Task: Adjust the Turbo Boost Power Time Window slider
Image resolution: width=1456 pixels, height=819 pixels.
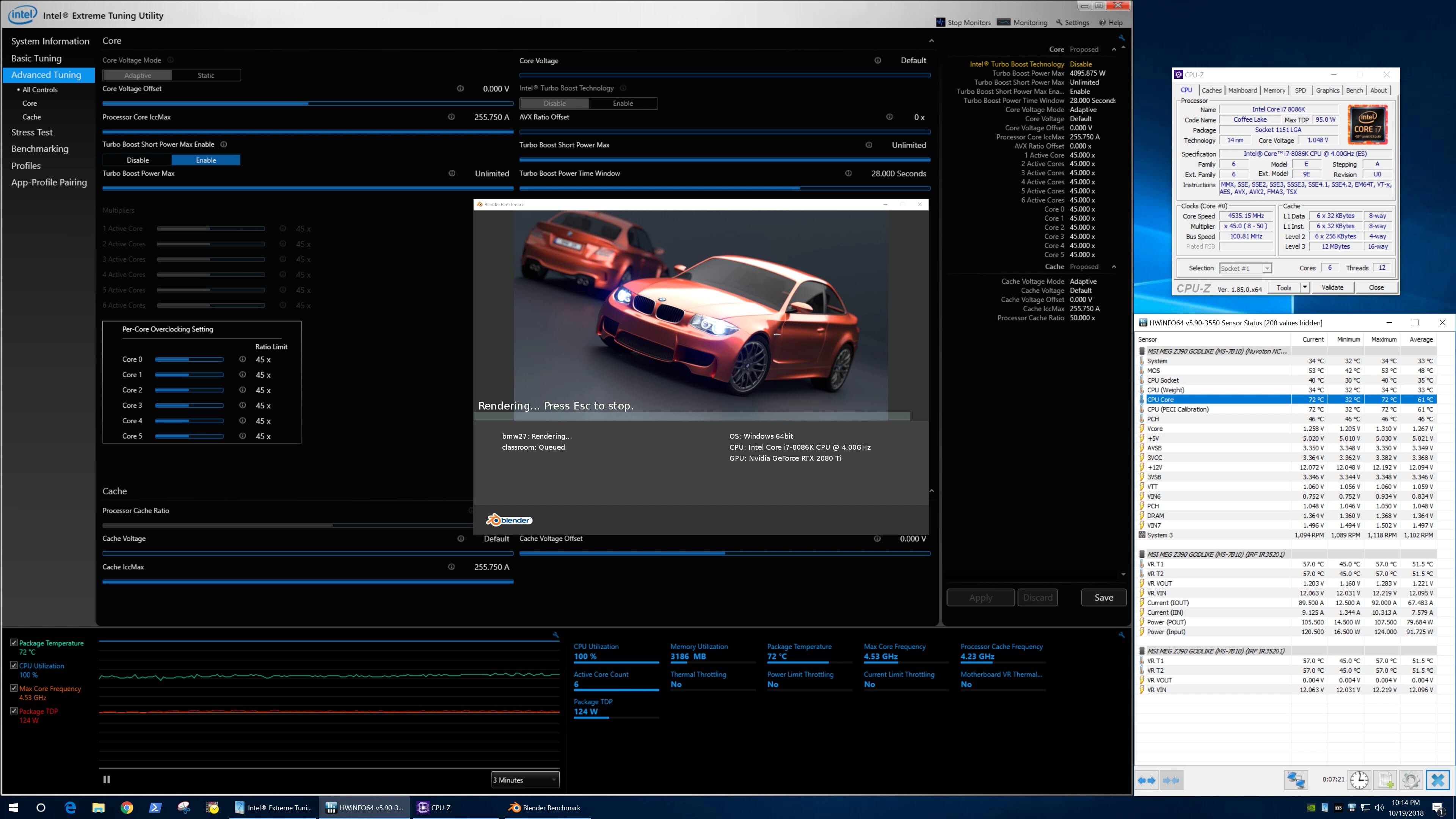Action: coord(725,188)
